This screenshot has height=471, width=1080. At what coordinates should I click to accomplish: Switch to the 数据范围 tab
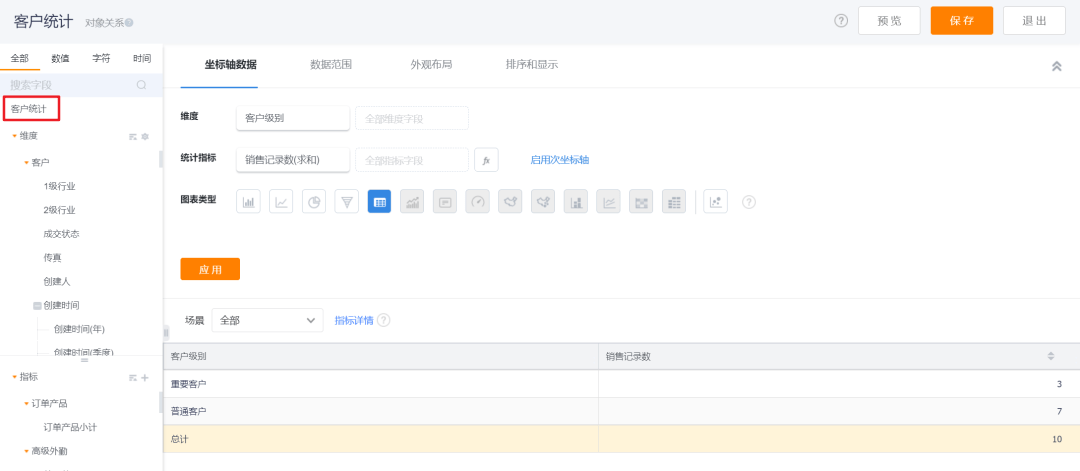click(331, 65)
